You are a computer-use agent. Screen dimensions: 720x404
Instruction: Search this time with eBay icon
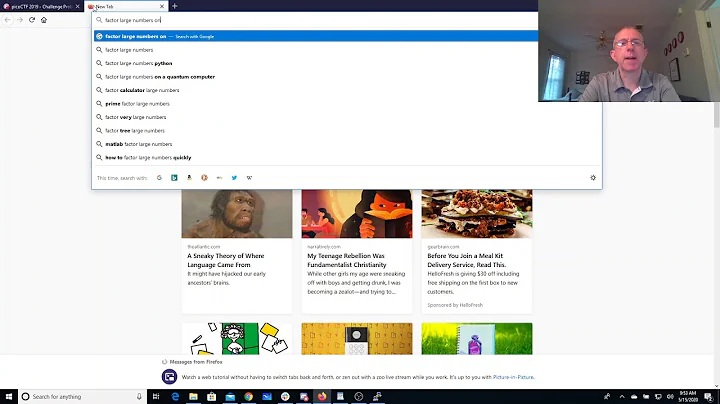[219, 178]
